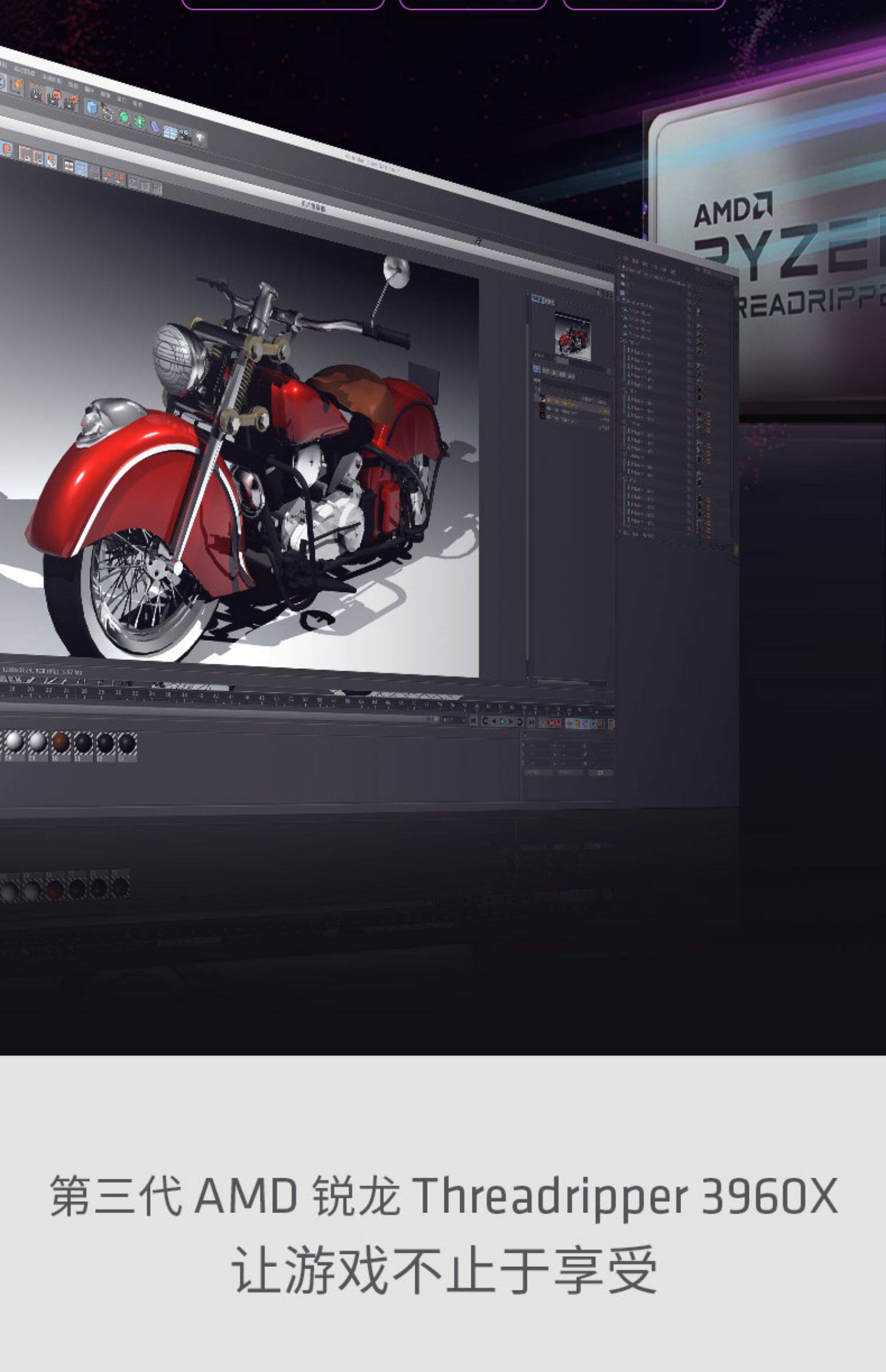Click the green Subdivision Surface generator icon
The width and height of the screenshot is (886, 1372).
[124, 116]
